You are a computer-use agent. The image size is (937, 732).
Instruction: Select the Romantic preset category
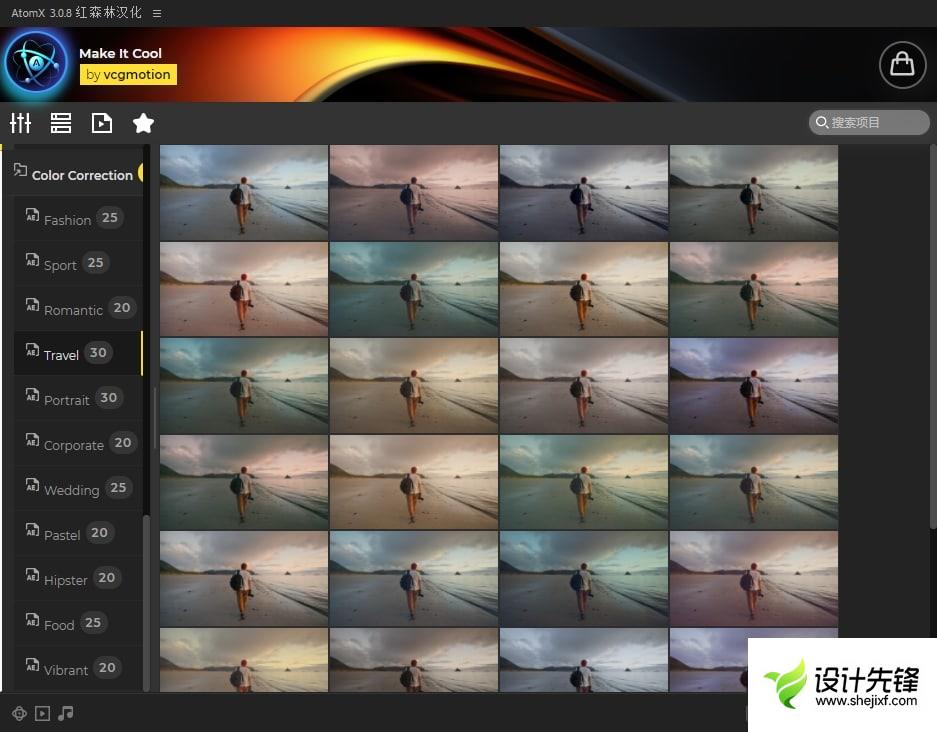coord(73,309)
